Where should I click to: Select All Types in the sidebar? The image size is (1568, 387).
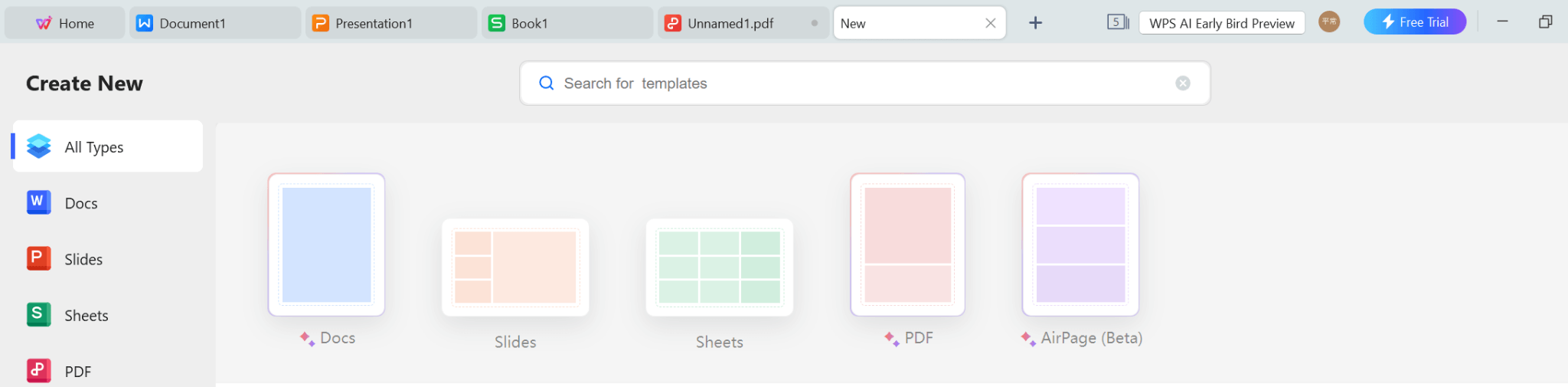(x=93, y=147)
